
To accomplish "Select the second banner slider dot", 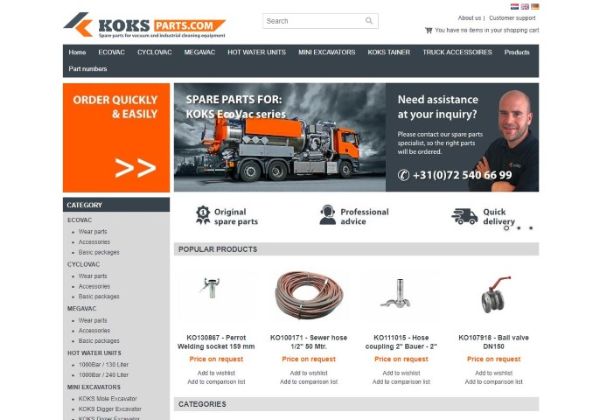I will [x=519, y=228].
